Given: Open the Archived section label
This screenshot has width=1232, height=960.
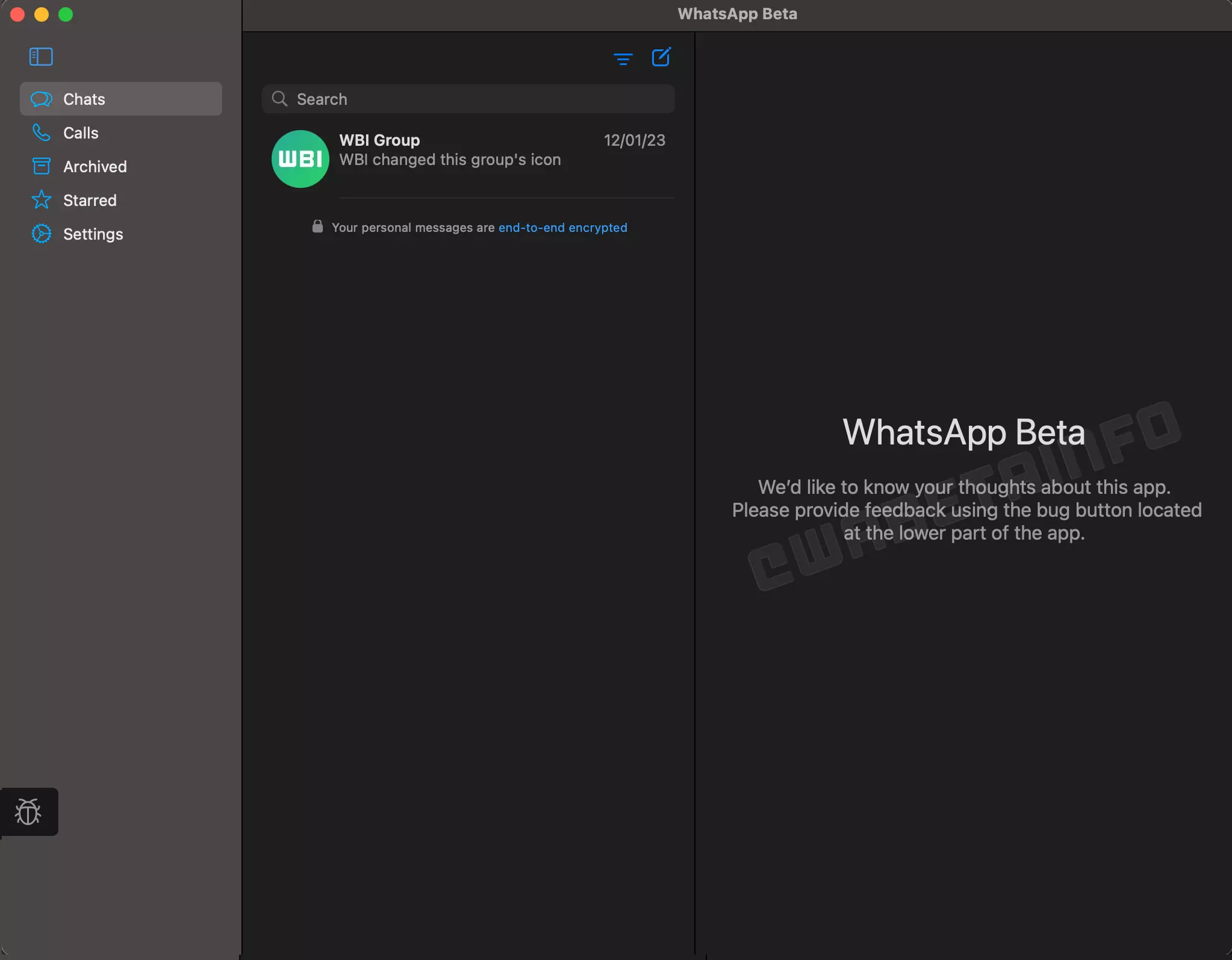Looking at the screenshot, I should (95, 167).
